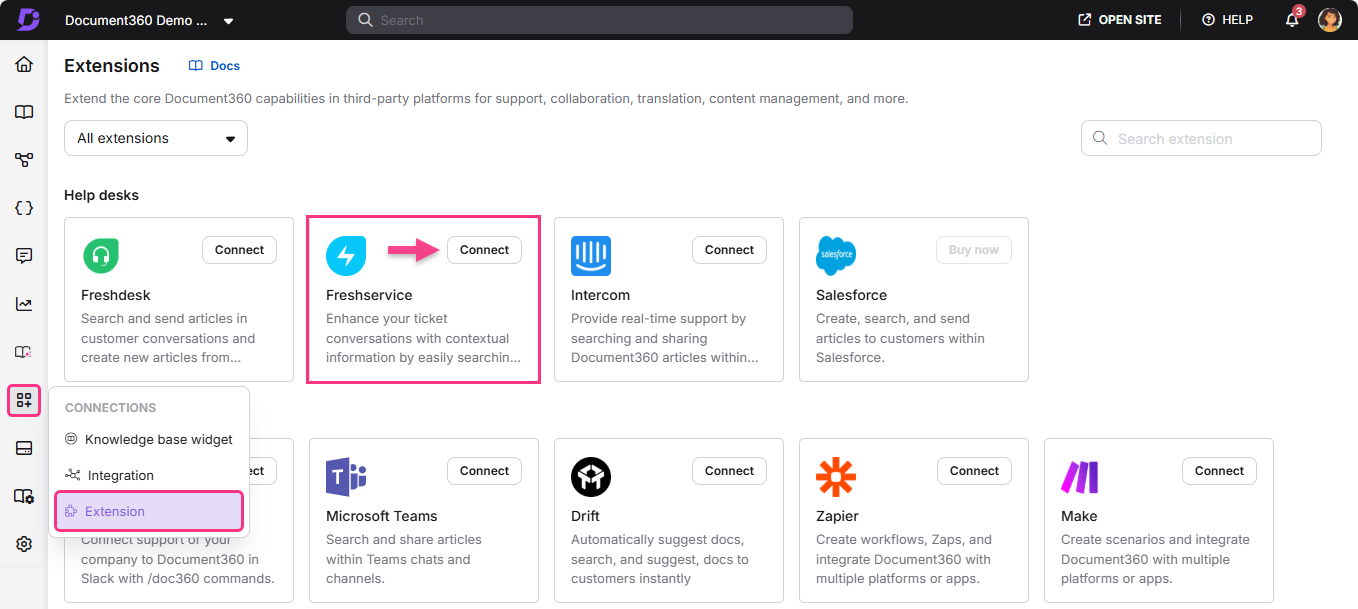Select Knowledge base widget from Connections menu

point(158,438)
